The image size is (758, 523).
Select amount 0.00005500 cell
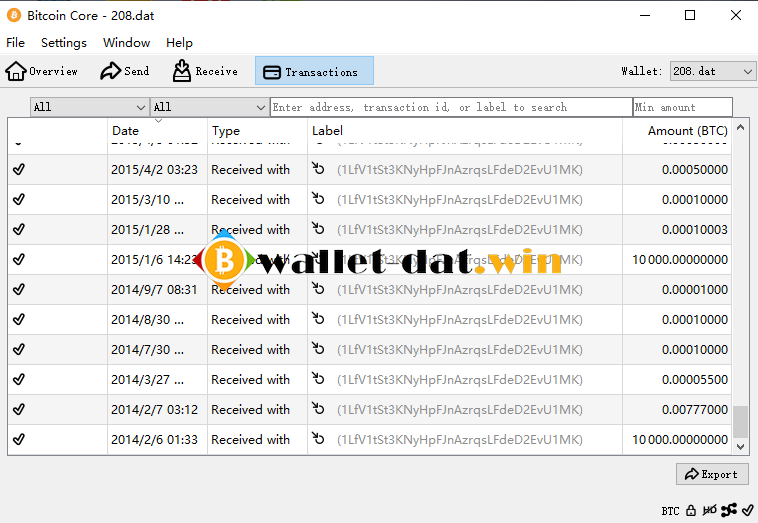pos(677,379)
